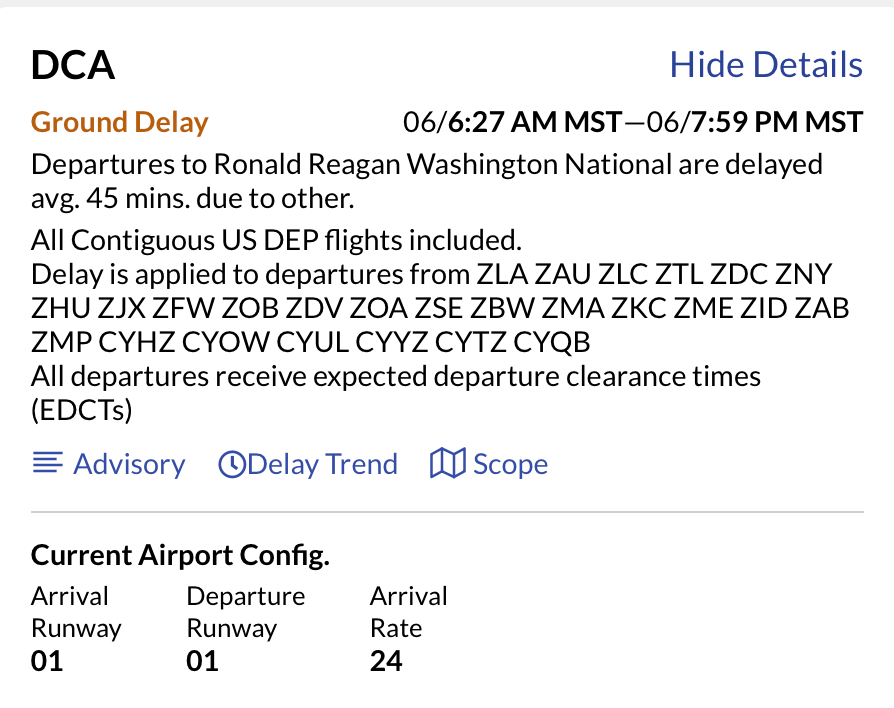
Task: Select the 01 value under Arrival Runway
Action: (47, 661)
